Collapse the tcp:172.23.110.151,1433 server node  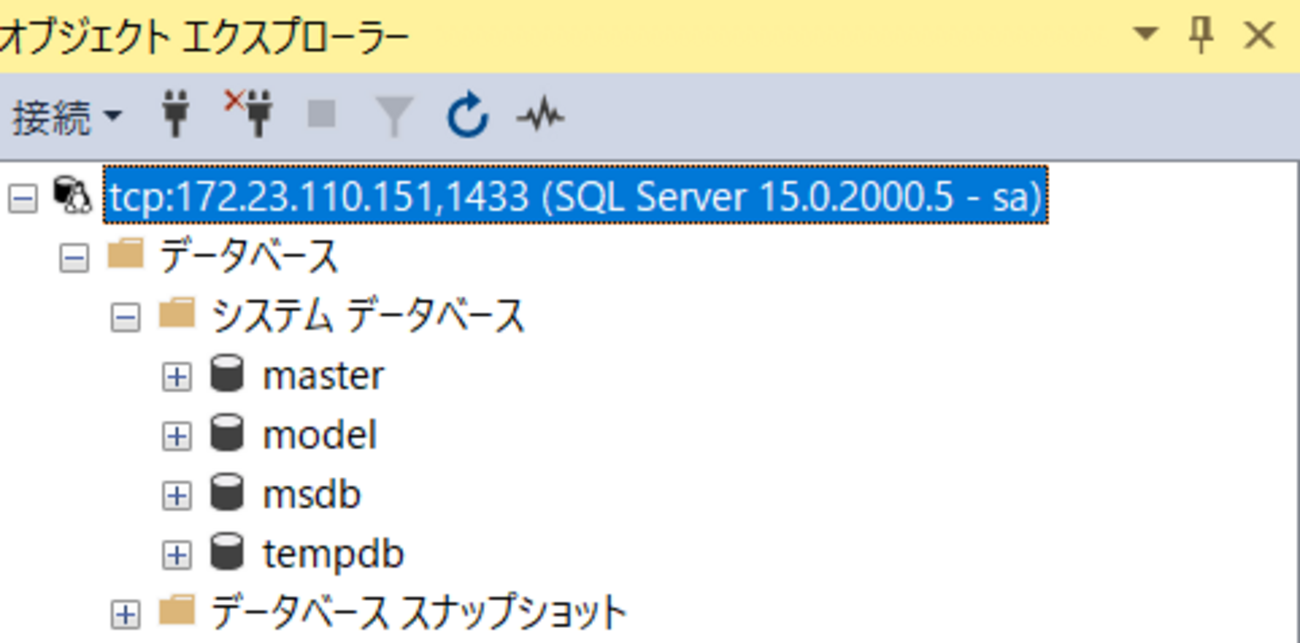[x=21, y=198]
